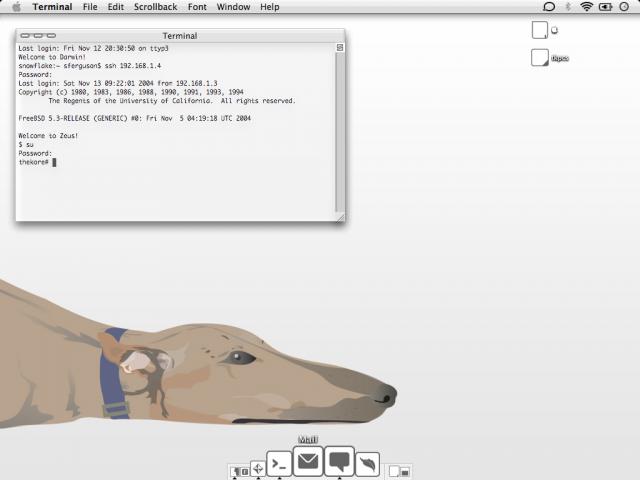Click the 'ssh 192.168.1.4' command line
Image resolution: width=640 pixels, height=480 pixels.
[x=90, y=66]
